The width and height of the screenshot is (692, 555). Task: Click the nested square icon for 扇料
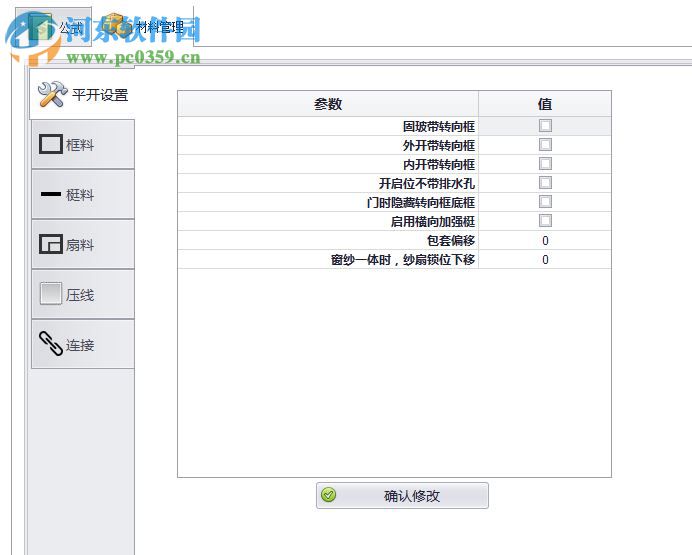51,244
